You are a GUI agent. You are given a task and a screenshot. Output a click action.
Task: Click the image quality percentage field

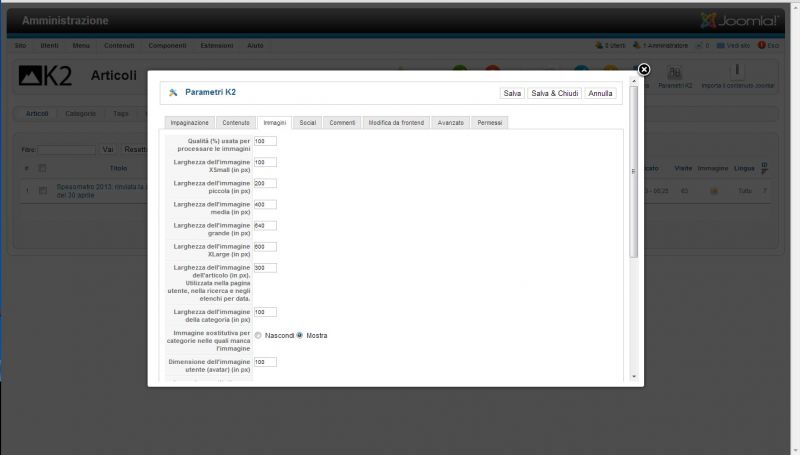tap(265, 141)
